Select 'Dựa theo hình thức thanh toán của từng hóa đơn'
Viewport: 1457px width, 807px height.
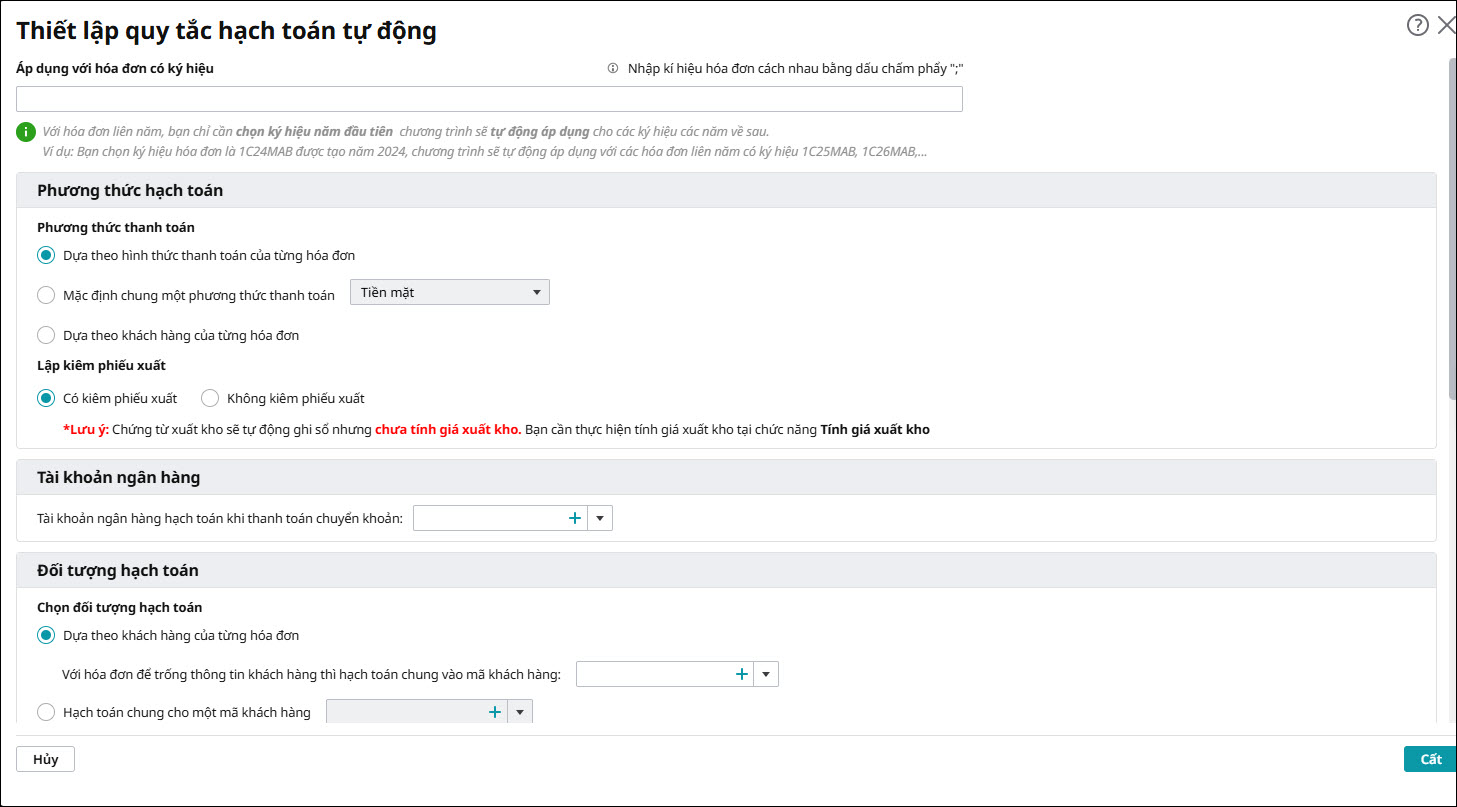[x=46, y=255]
